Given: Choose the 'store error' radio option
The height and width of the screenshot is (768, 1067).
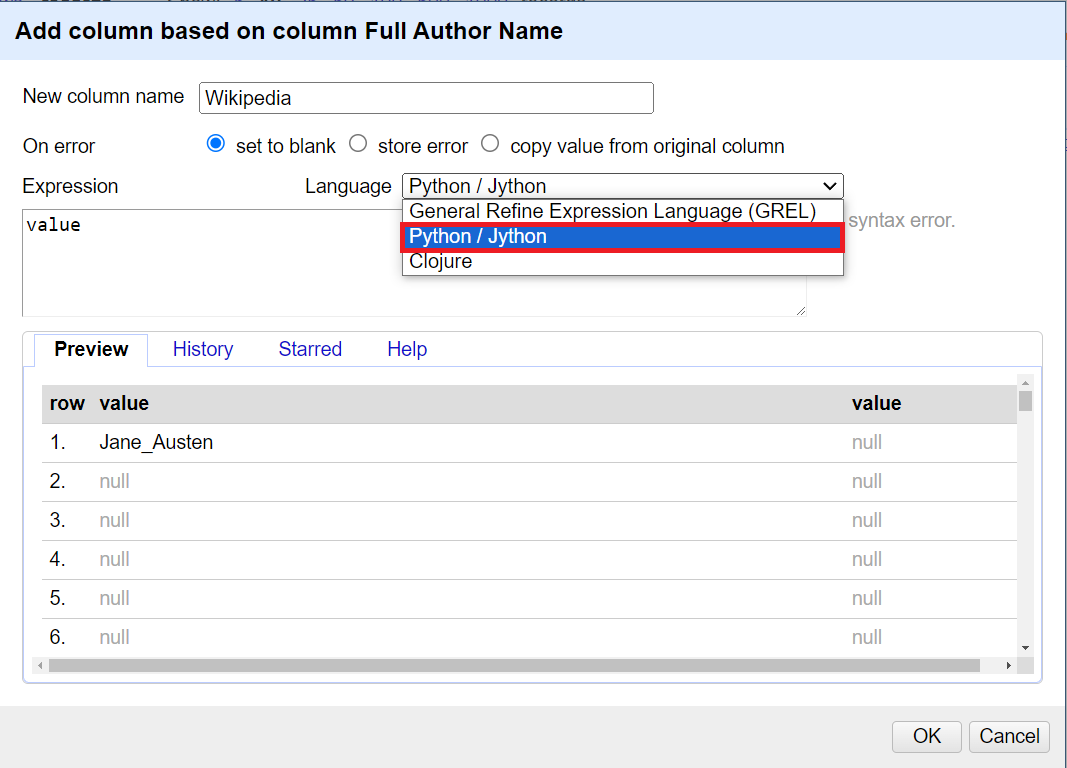Looking at the screenshot, I should click(x=357, y=144).
